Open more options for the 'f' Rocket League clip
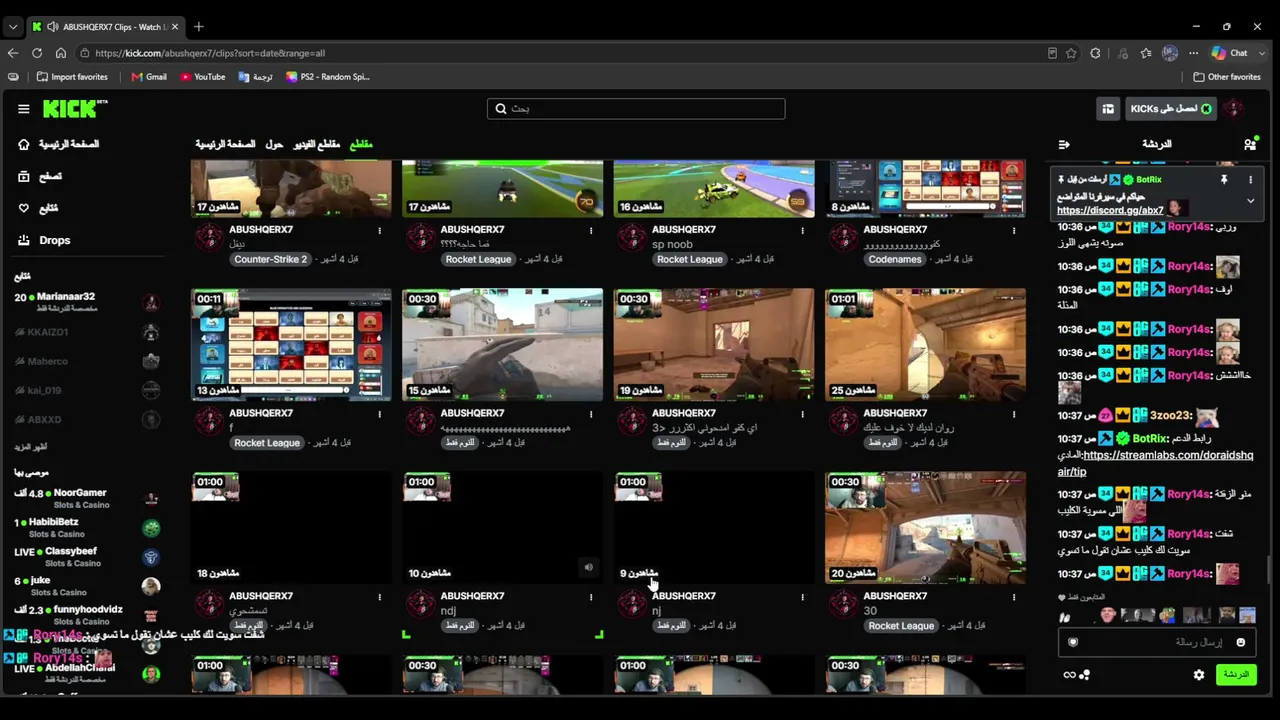Image resolution: width=1280 pixels, height=720 pixels. [x=379, y=413]
